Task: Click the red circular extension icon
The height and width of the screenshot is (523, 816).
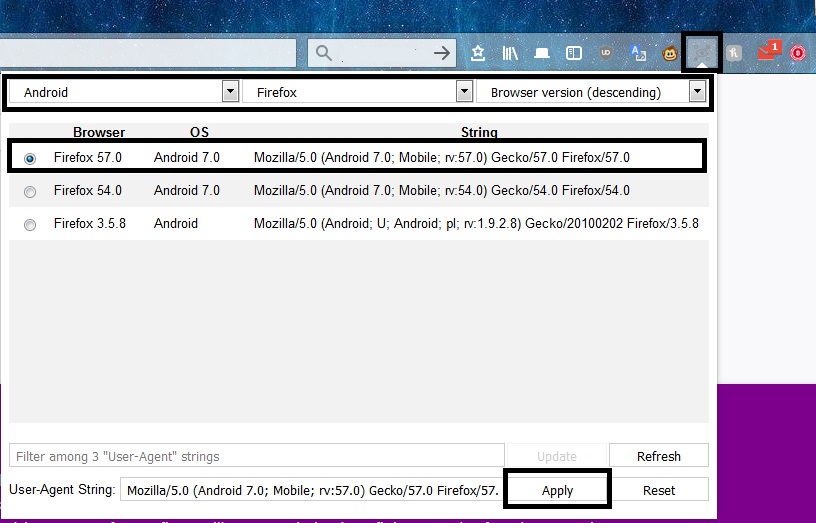Action: tap(798, 53)
